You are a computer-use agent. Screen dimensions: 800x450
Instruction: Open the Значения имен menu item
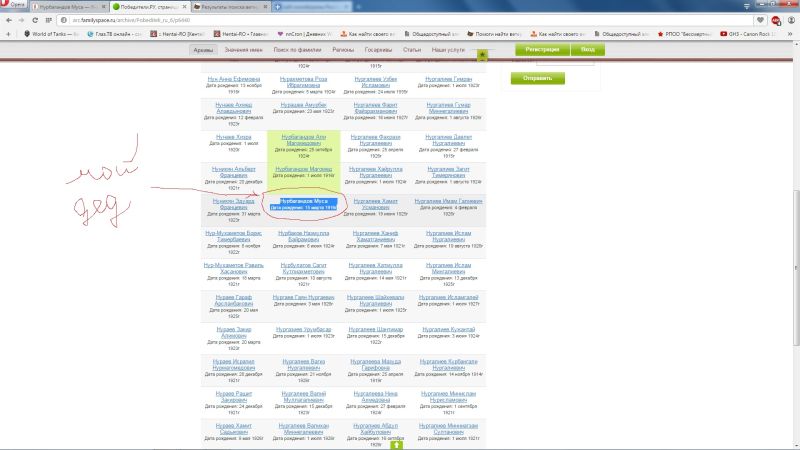click(243, 50)
